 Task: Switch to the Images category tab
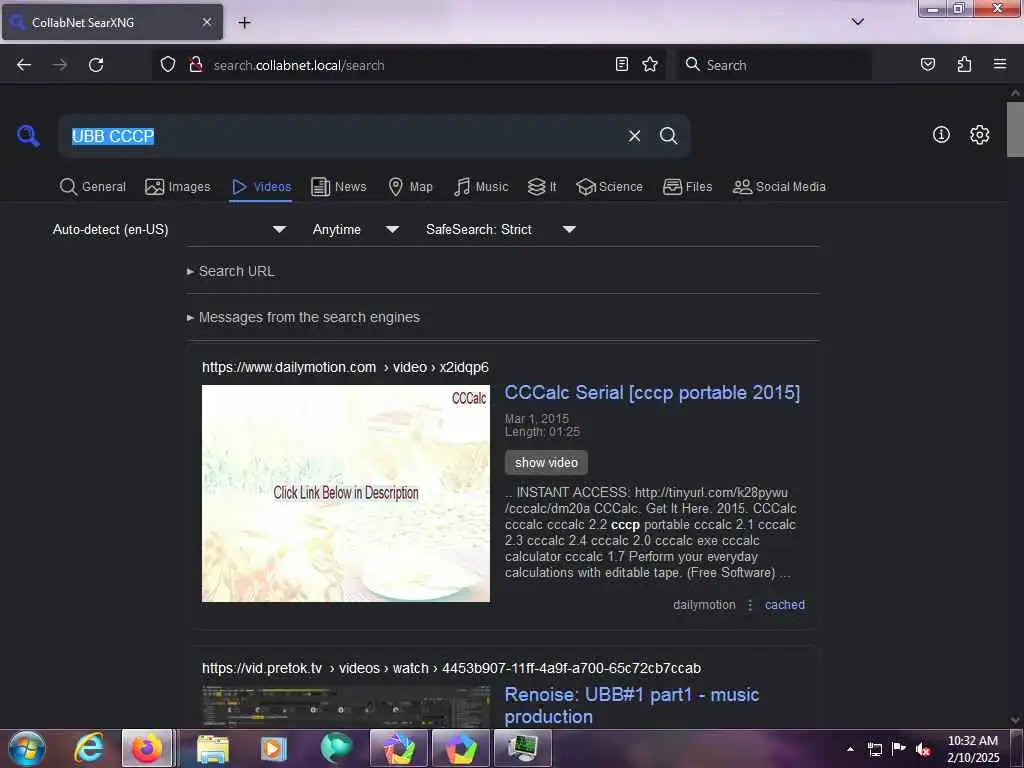point(178,187)
